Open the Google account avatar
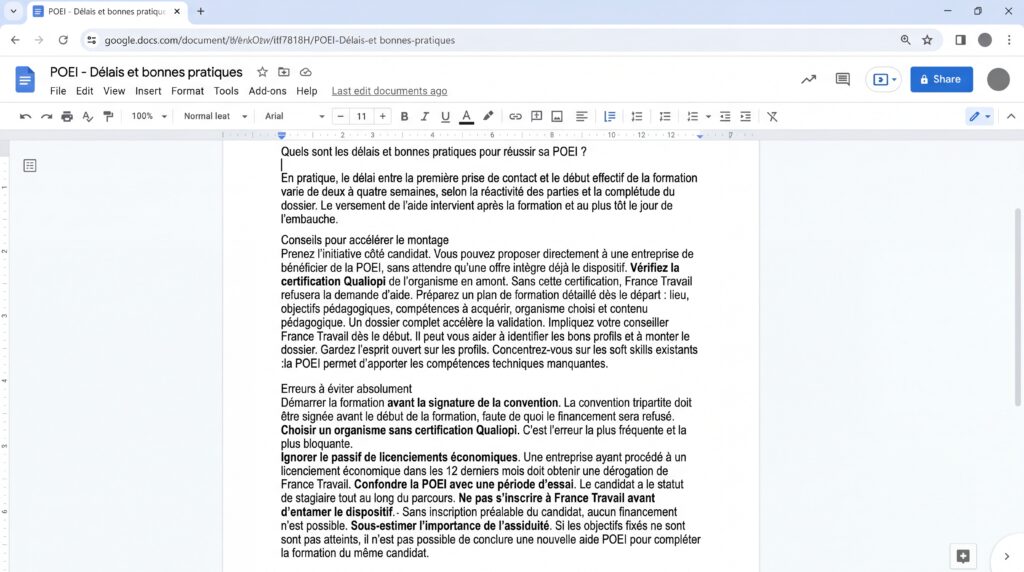1024x572 pixels. (998, 79)
